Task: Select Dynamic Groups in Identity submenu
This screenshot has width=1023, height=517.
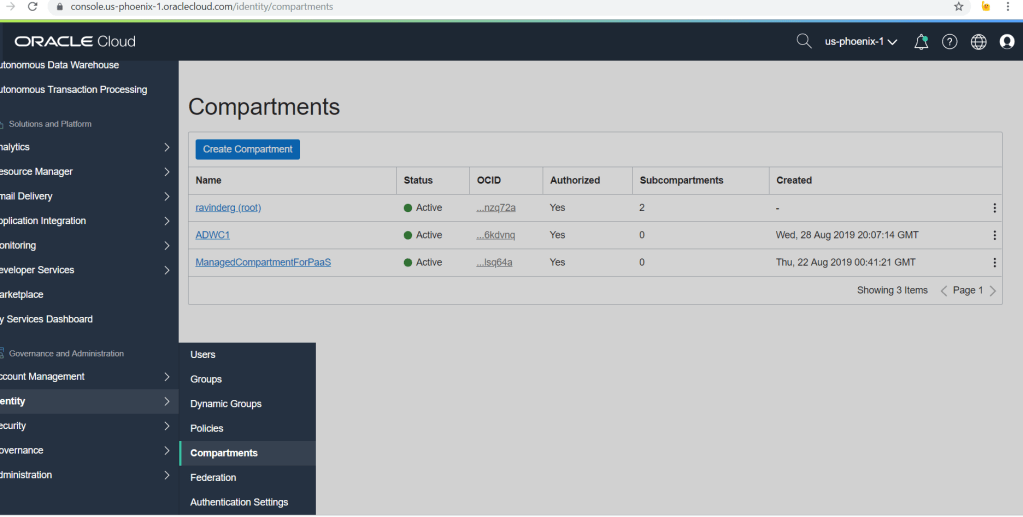Action: pos(226,404)
